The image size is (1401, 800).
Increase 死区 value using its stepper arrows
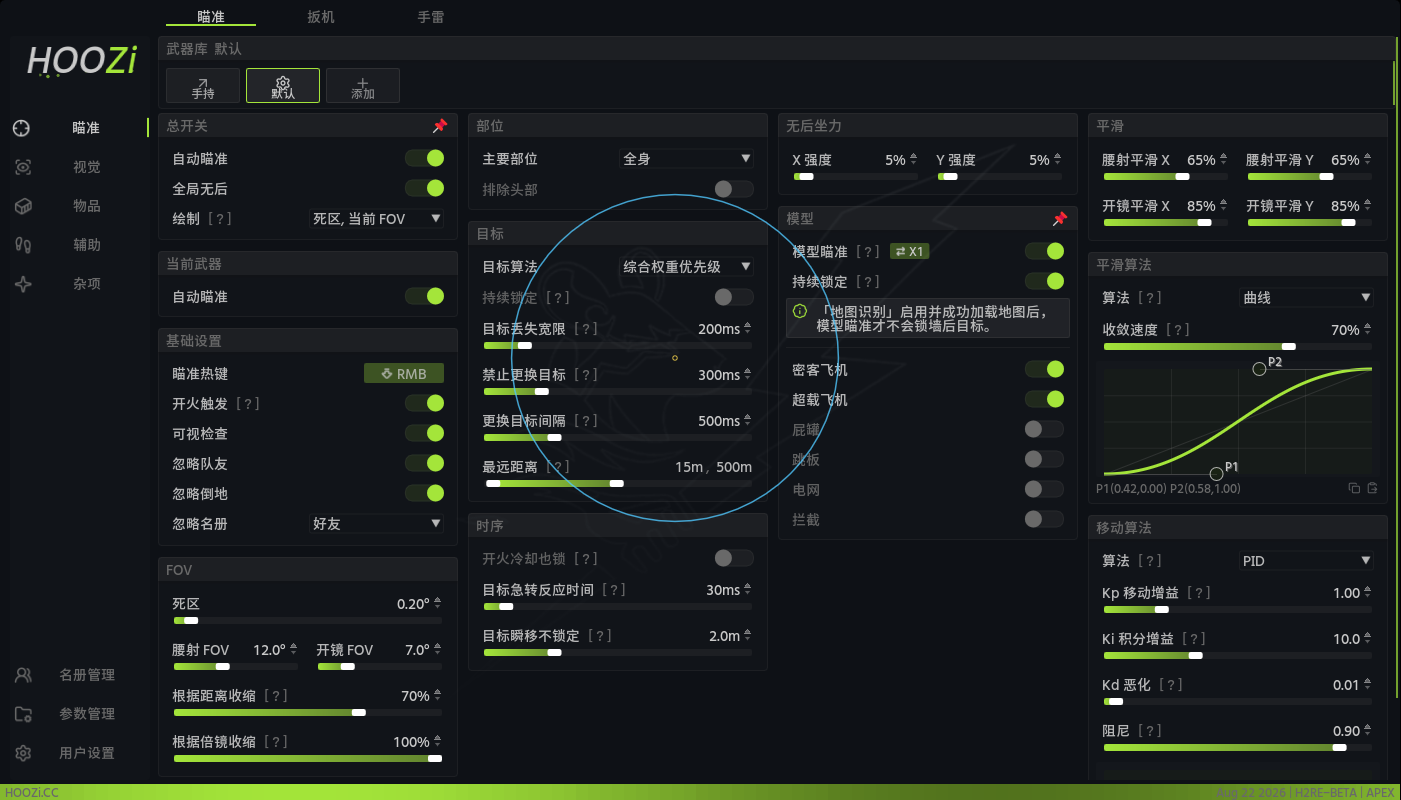tap(437, 600)
